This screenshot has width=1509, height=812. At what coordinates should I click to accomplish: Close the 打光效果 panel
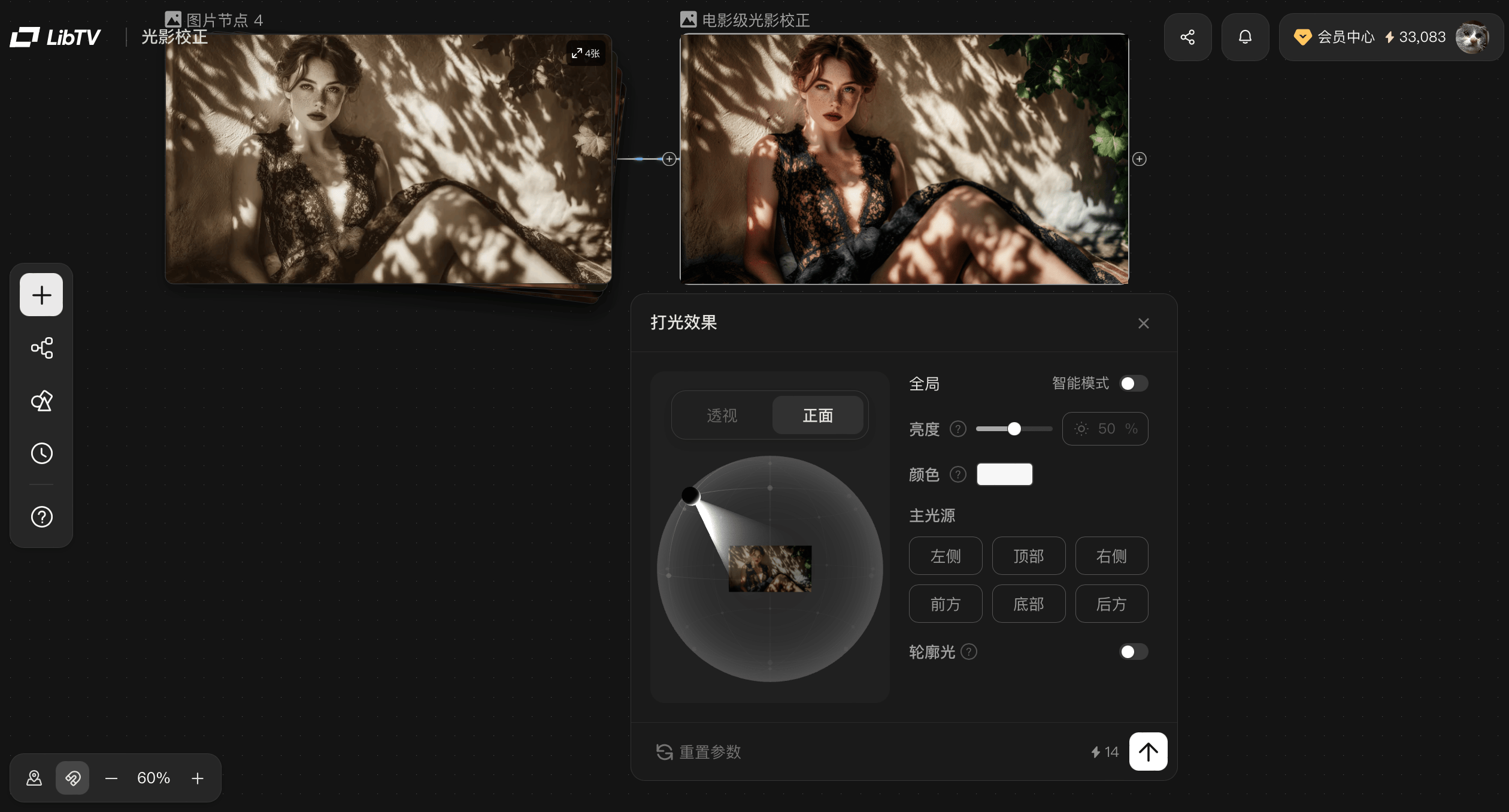(x=1144, y=323)
